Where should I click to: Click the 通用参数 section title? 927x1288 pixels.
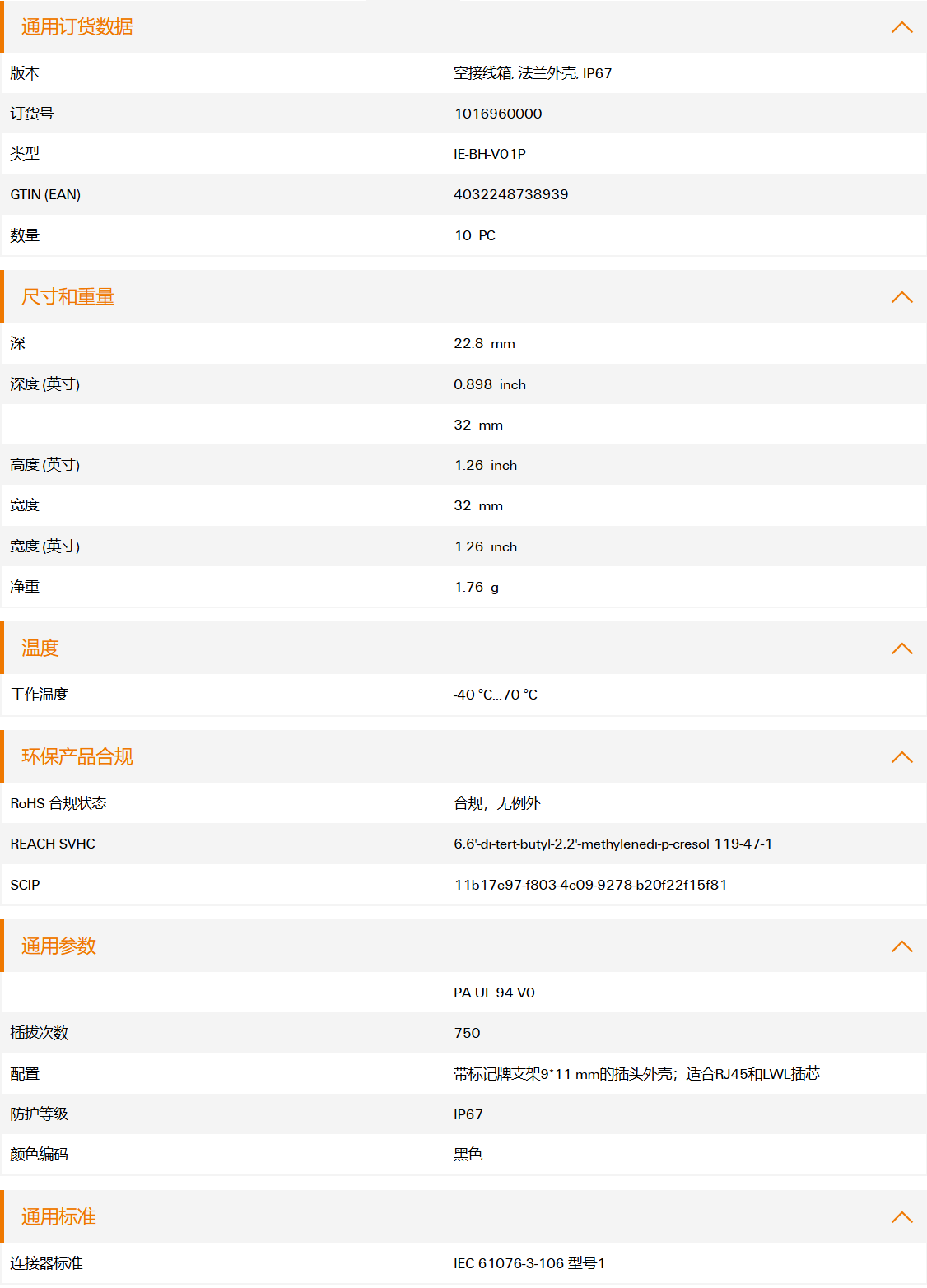(x=58, y=946)
